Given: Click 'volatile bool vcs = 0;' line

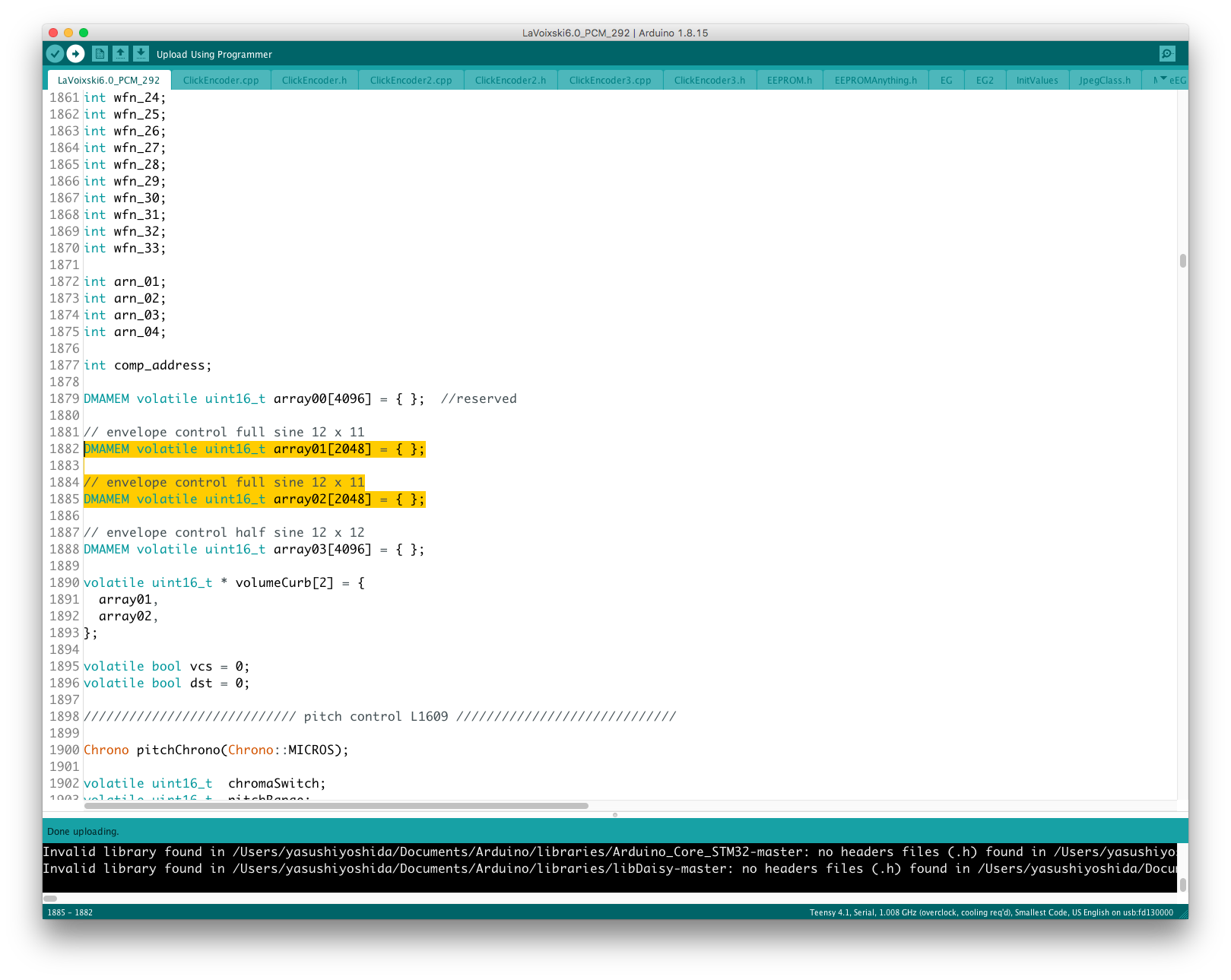Looking at the screenshot, I should pos(167,667).
